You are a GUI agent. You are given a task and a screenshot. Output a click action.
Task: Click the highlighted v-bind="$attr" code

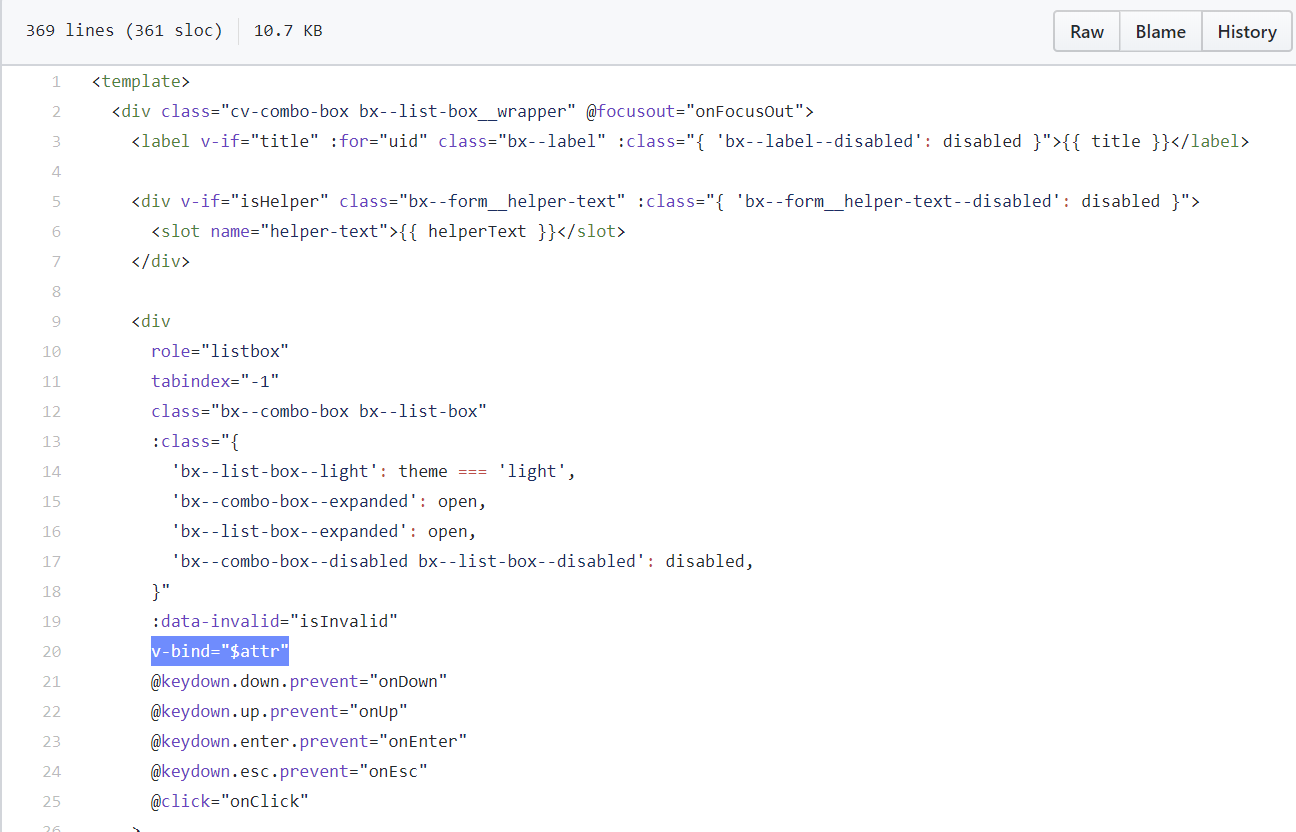pos(220,651)
